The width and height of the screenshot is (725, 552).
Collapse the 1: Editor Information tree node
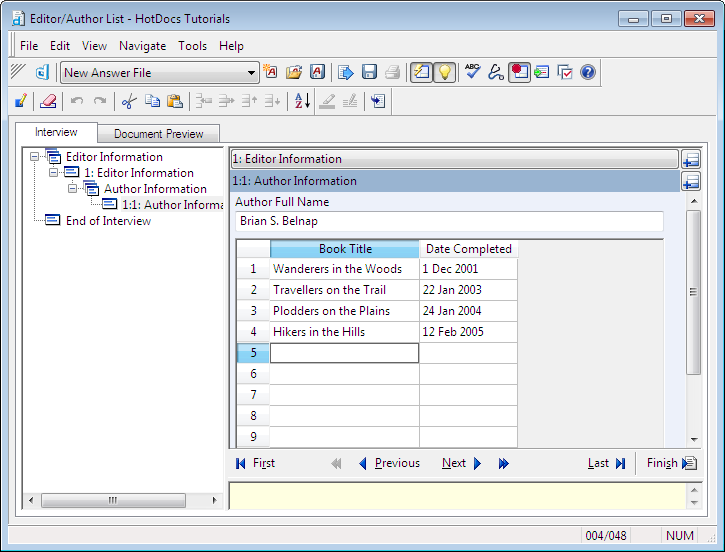coord(54,172)
